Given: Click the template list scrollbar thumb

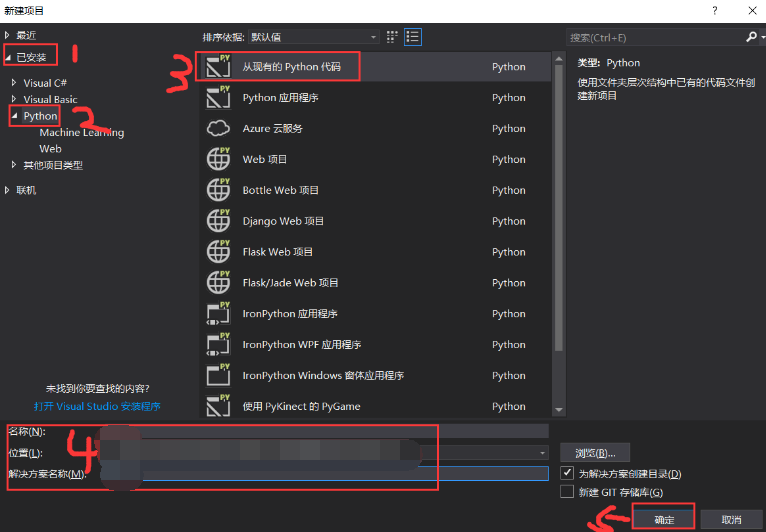Looking at the screenshot, I should [559, 209].
